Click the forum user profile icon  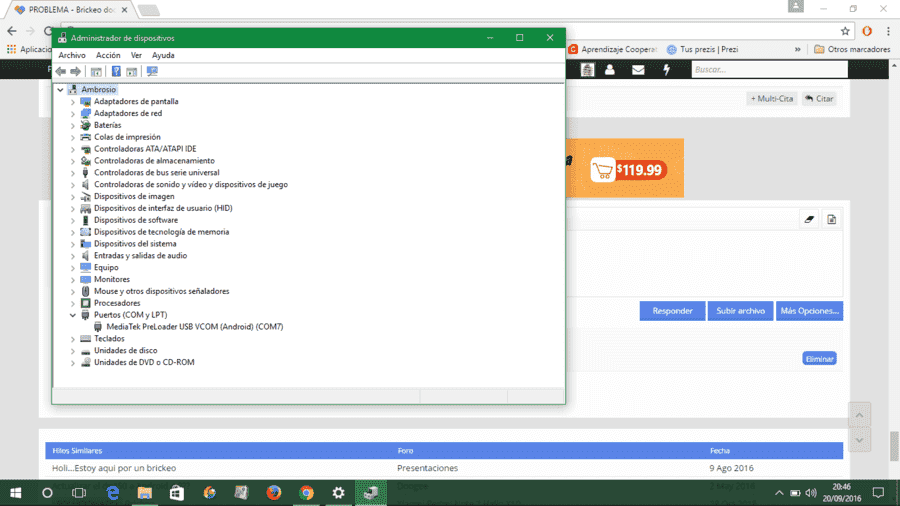[610, 70]
